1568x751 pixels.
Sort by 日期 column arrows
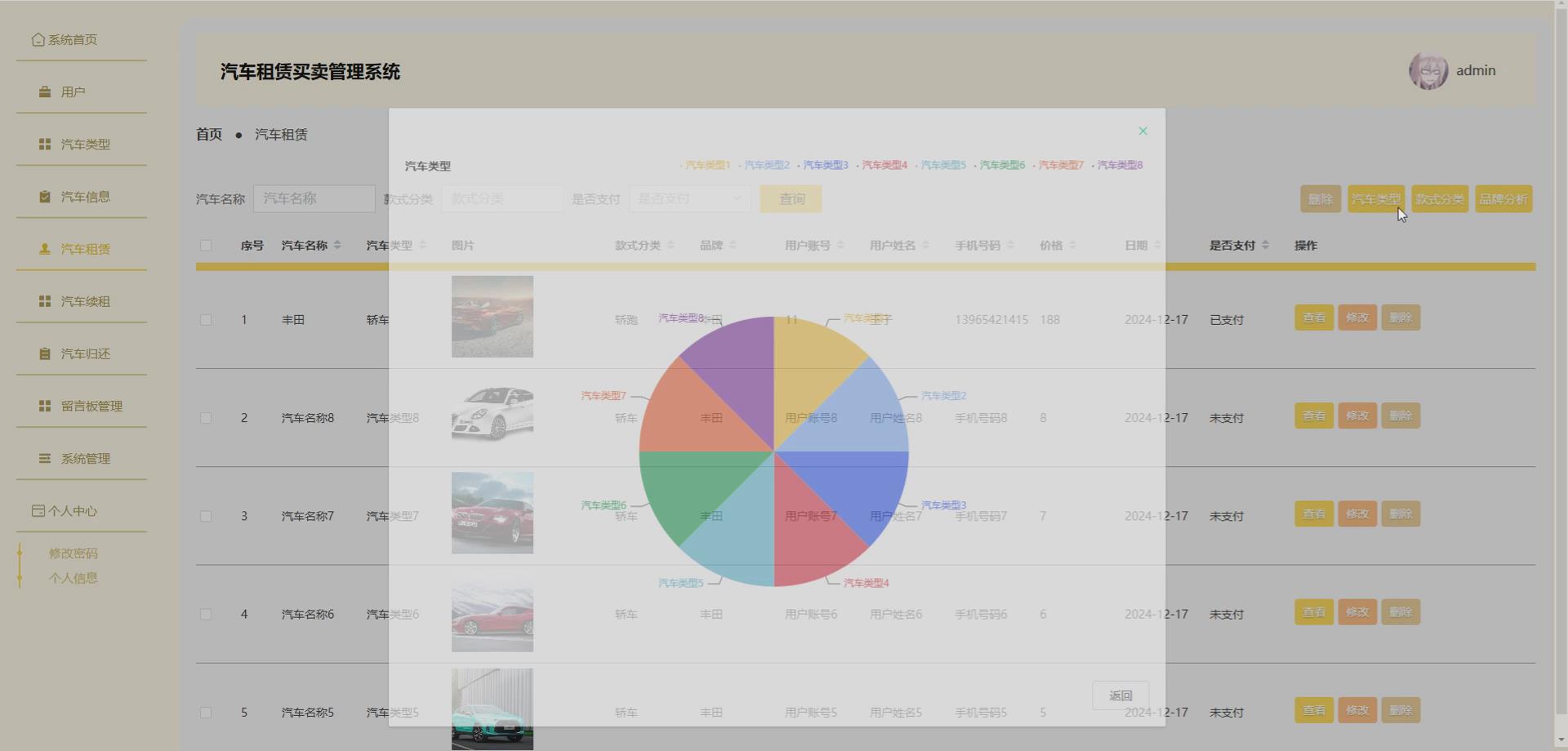pos(1157,245)
